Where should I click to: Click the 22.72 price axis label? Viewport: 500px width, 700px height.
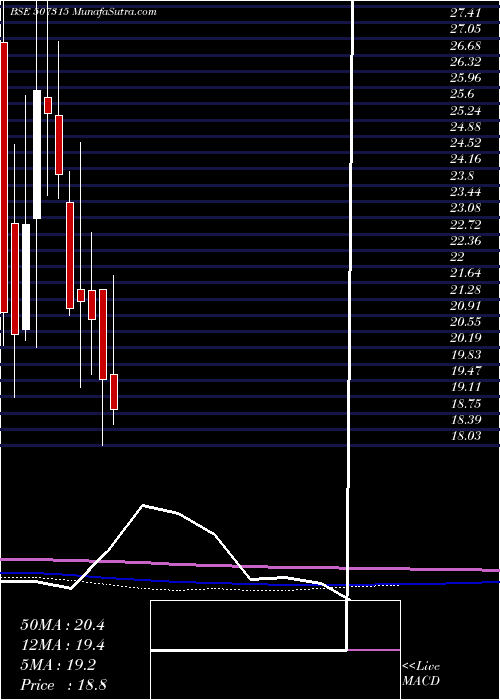[466, 225]
